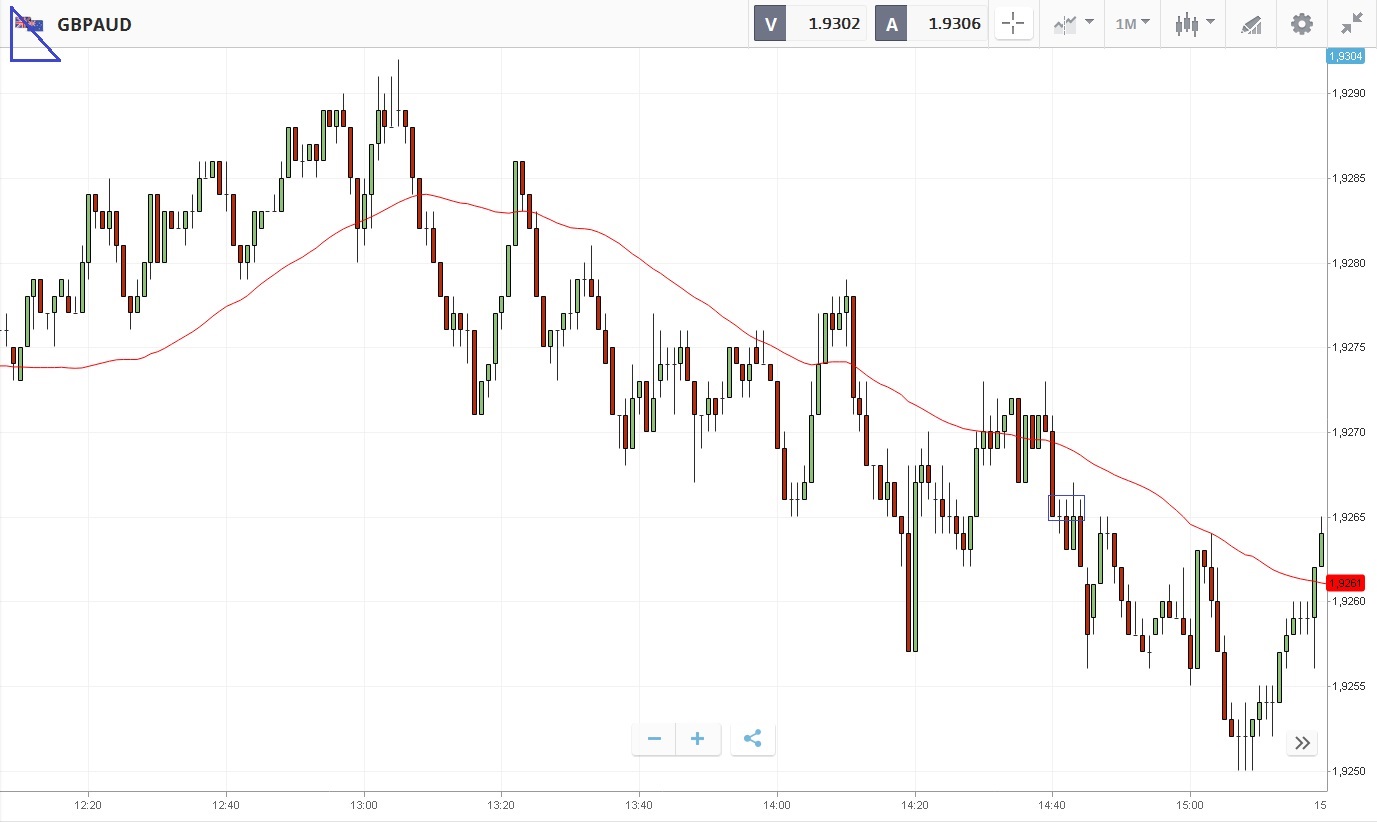Expand the candlestick chart type dropdown
Viewport: 1377px width, 822px height.
1194,24
